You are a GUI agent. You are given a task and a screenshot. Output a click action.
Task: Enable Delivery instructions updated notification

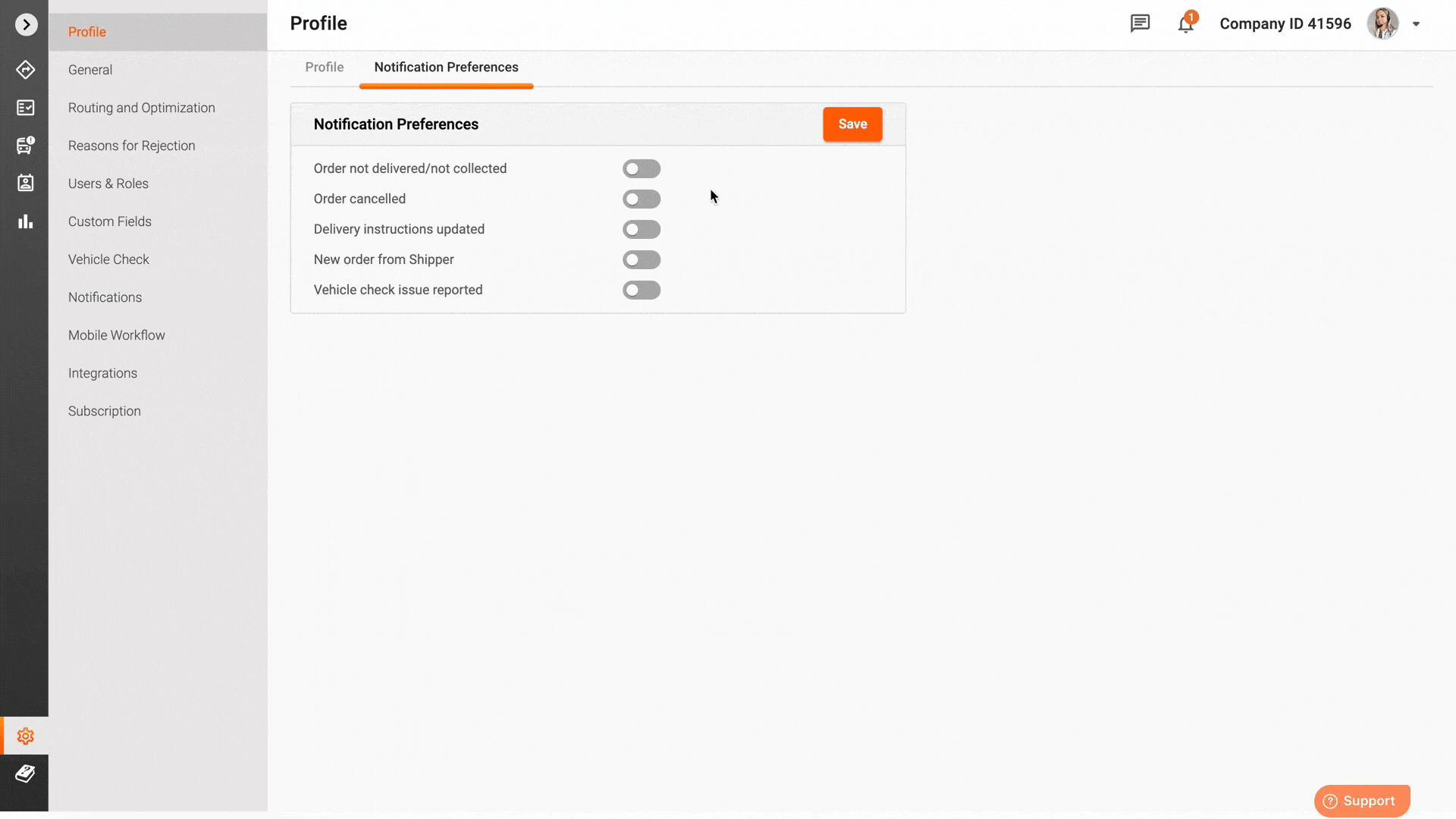tap(642, 229)
